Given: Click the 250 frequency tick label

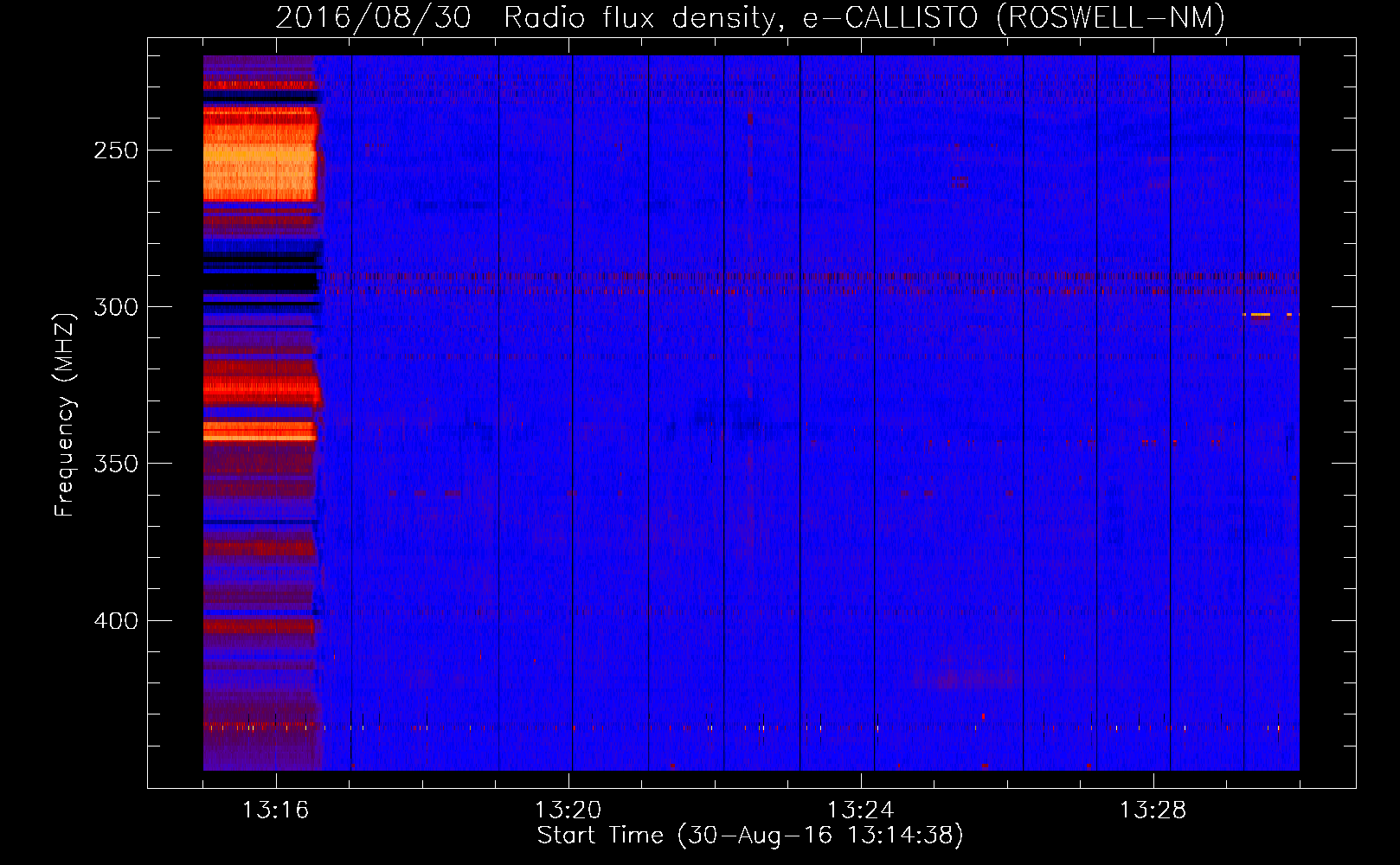Looking at the screenshot, I should coord(115,151).
